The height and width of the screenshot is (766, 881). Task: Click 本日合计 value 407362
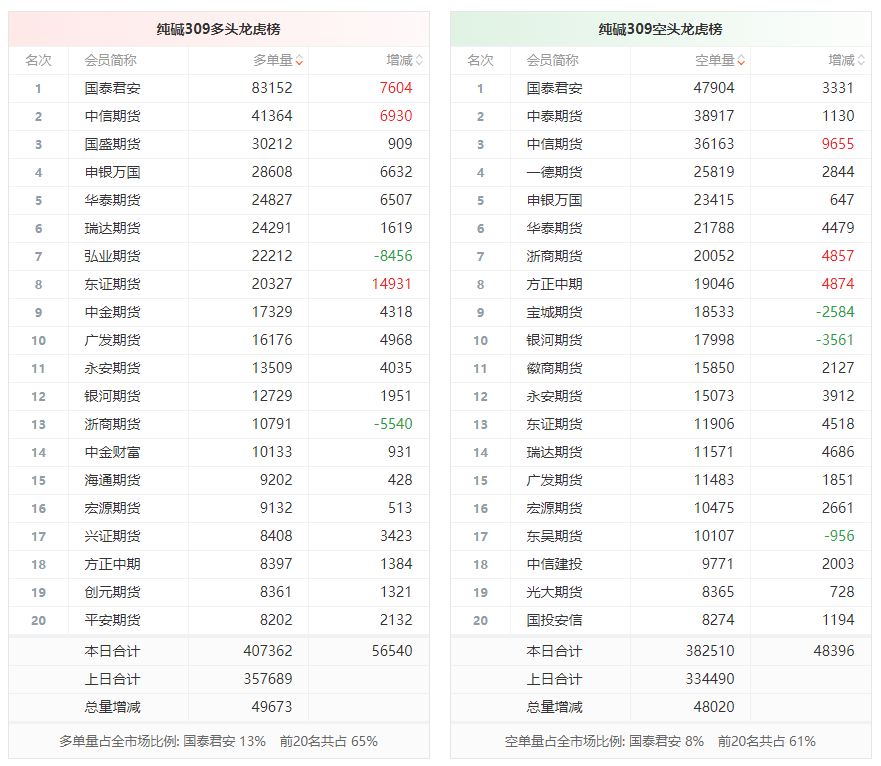[268, 651]
